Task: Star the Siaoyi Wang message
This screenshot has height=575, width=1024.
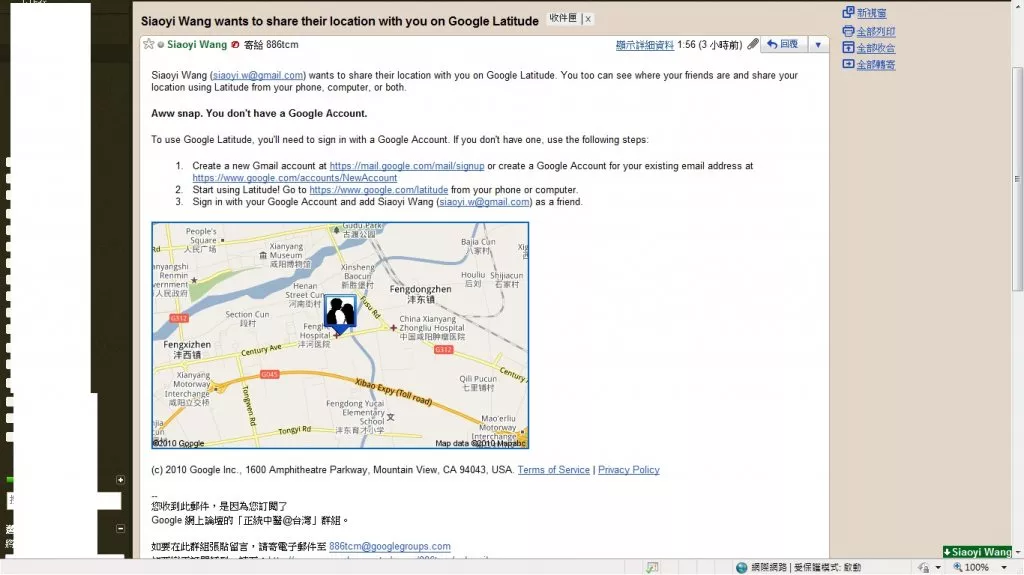Action: pos(148,44)
